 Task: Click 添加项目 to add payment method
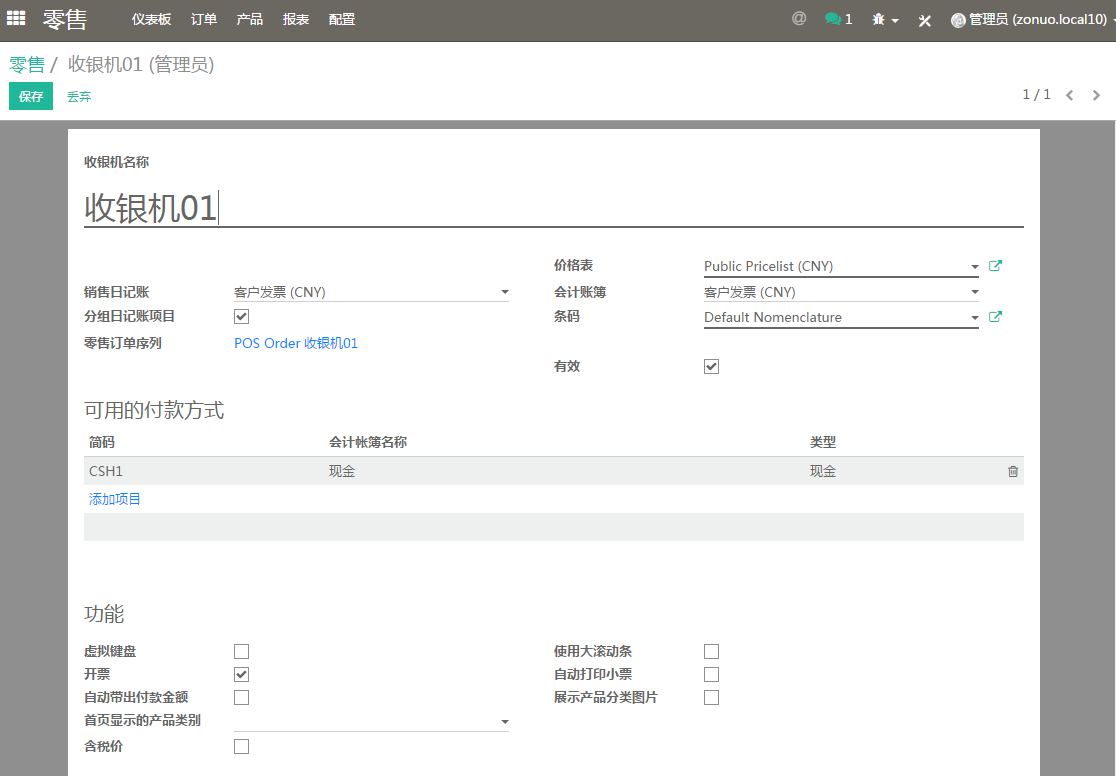[x=115, y=499]
